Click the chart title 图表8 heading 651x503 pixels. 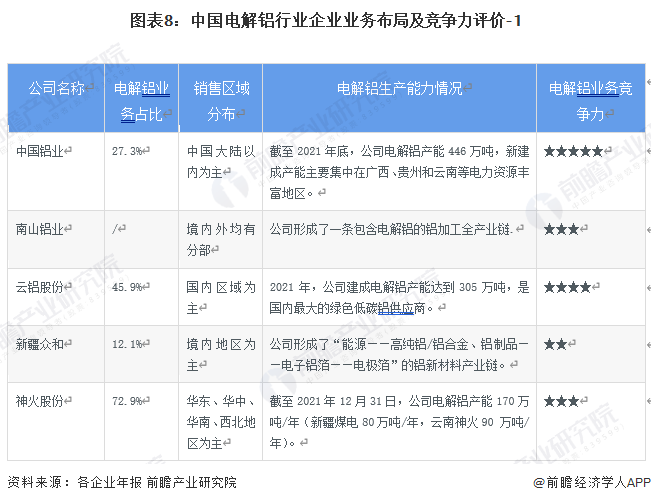[325, 19]
